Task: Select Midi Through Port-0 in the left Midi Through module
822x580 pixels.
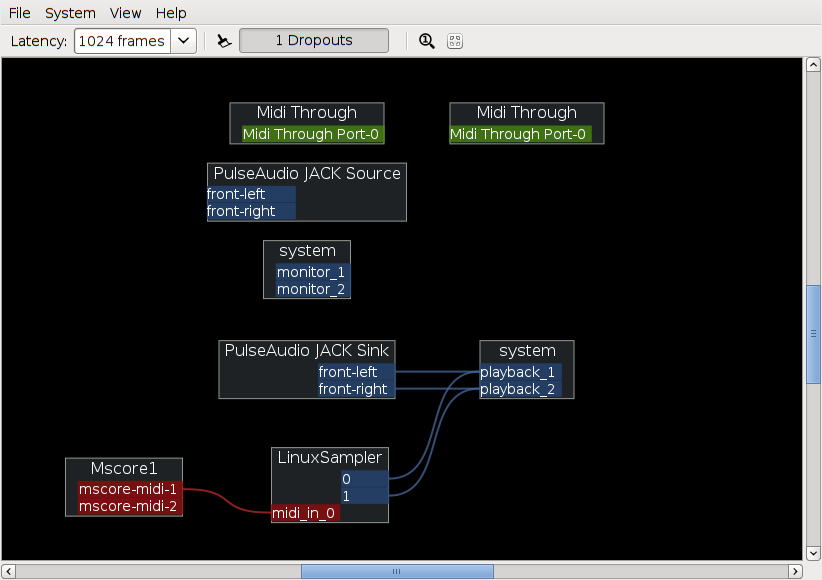Action: point(313,134)
